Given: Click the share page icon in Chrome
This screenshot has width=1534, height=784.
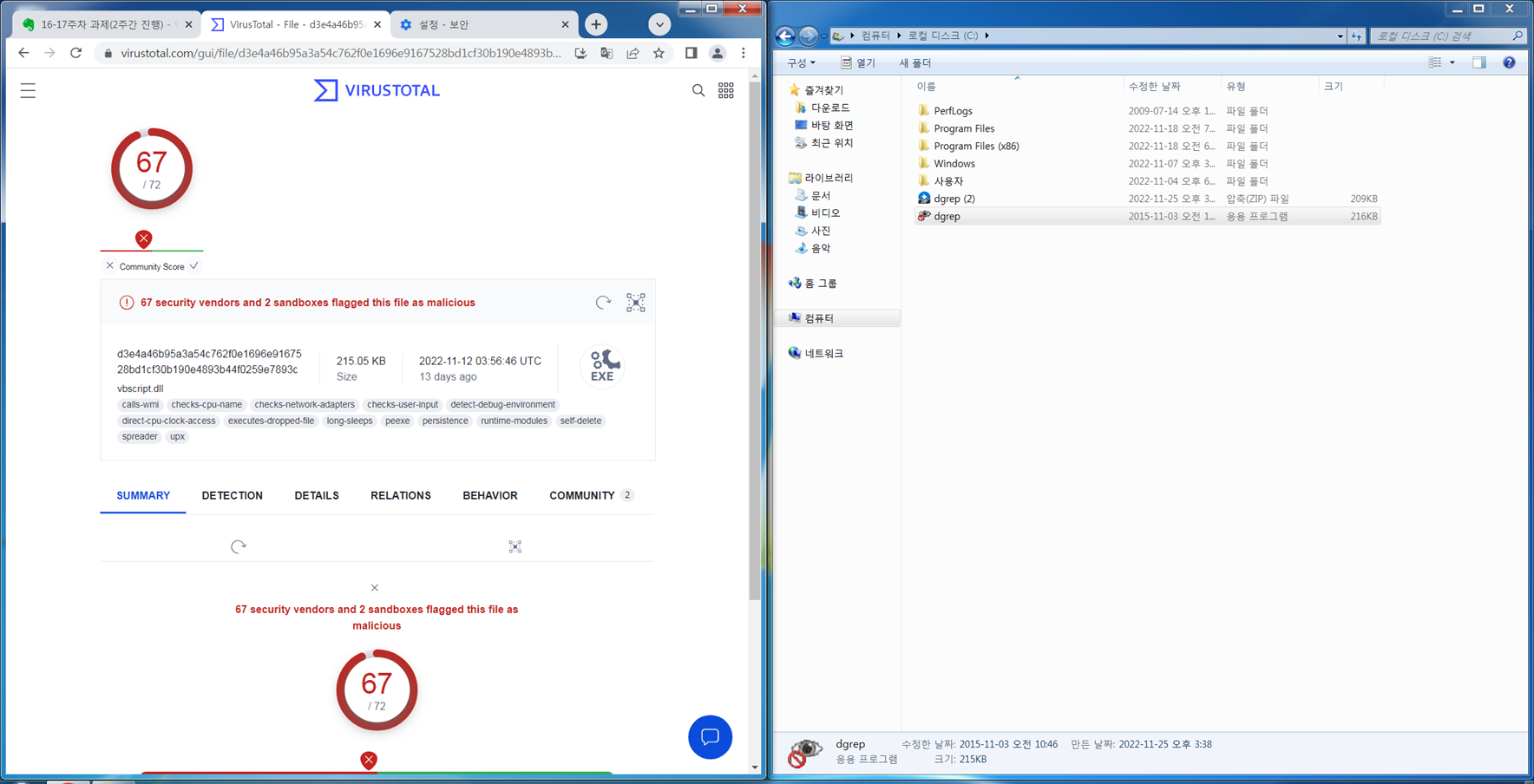Looking at the screenshot, I should click(x=633, y=53).
